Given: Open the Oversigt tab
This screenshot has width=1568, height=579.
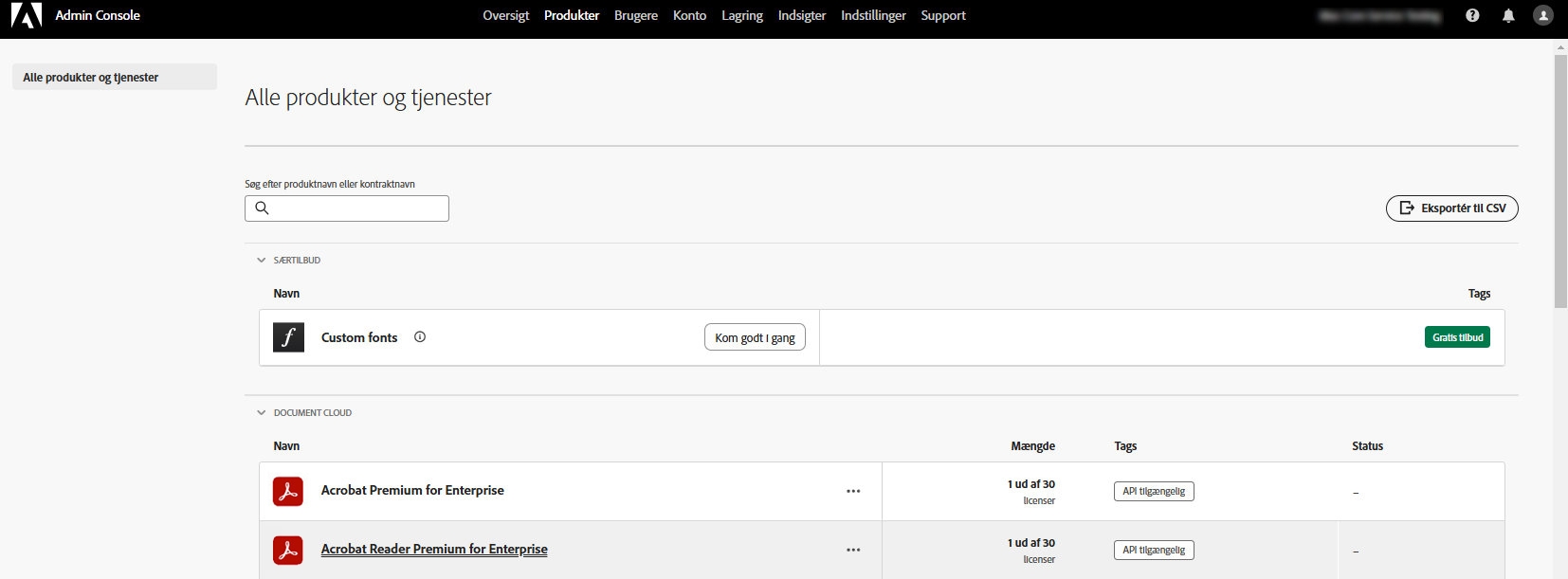Looking at the screenshot, I should tap(506, 15).
